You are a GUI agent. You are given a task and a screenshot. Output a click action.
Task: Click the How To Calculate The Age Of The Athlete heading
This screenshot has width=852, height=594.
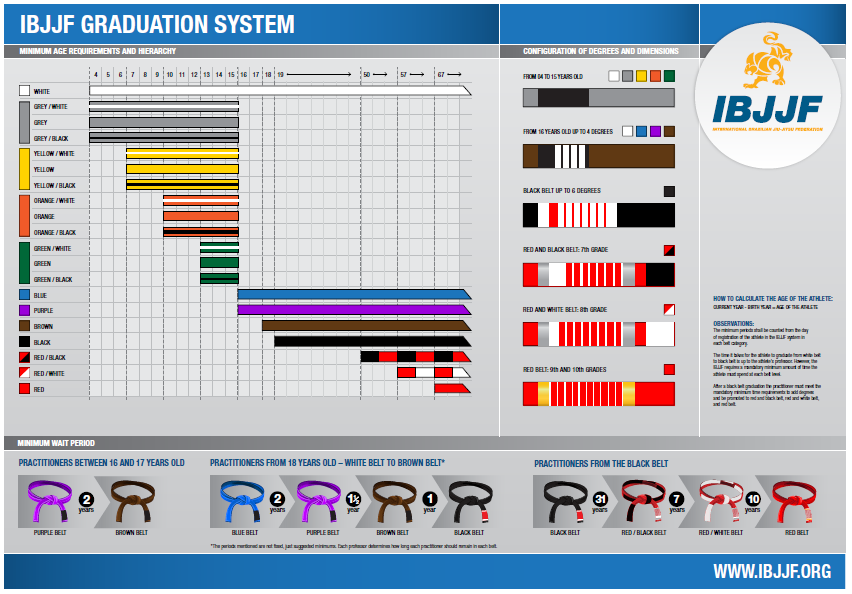click(x=773, y=298)
